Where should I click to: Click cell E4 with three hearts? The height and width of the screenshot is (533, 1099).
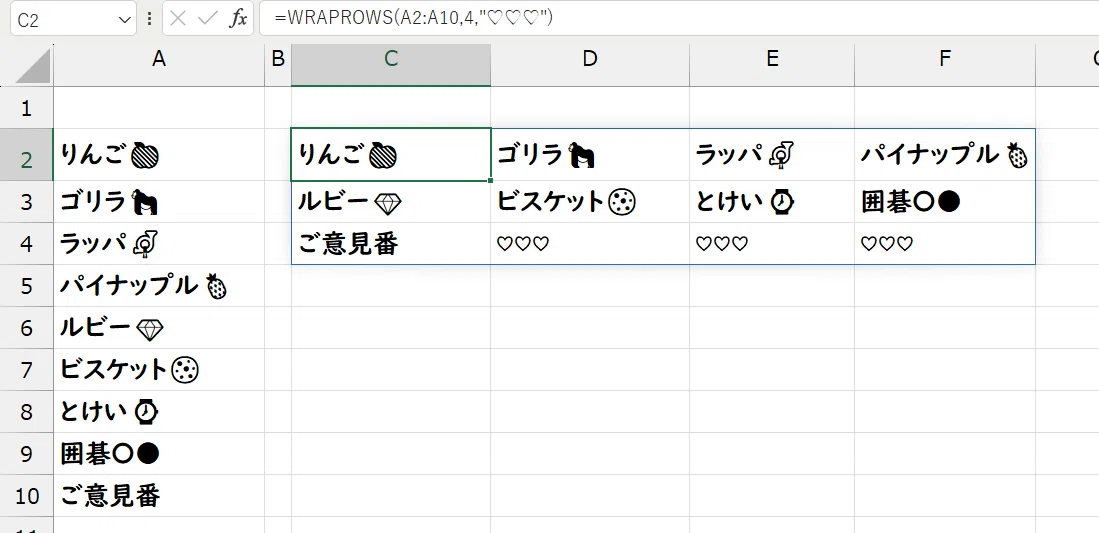(x=772, y=244)
